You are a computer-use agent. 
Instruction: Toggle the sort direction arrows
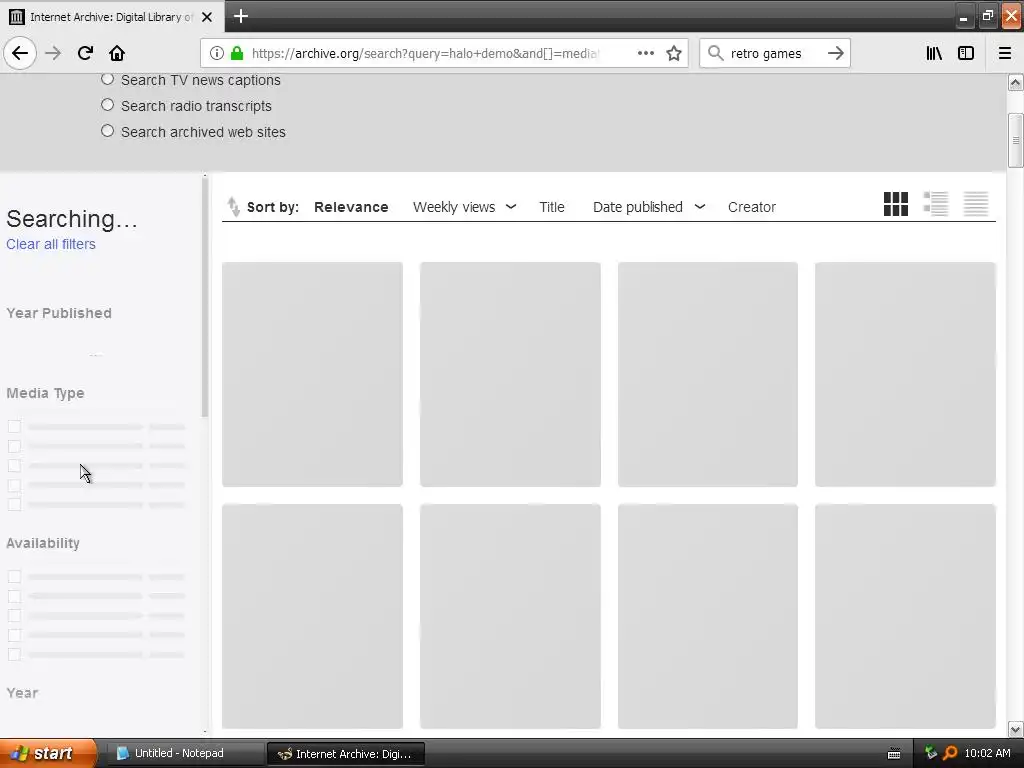(x=233, y=206)
